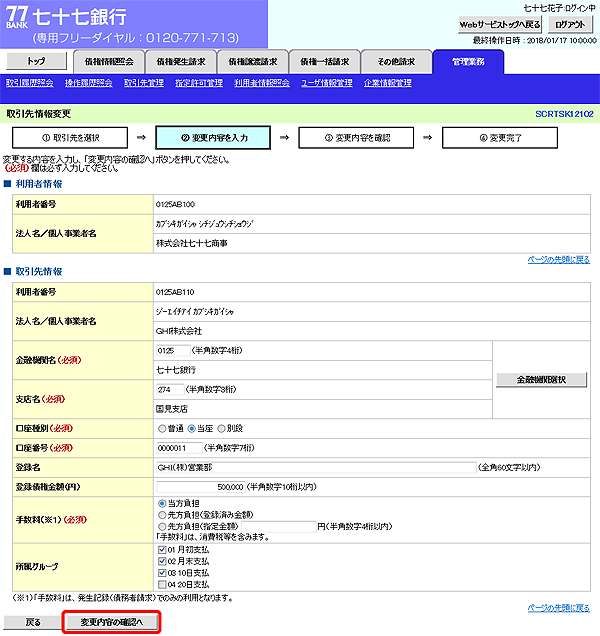
Task: Click ページの先頭に戻る below 利用者情報 table
Action: click(x=559, y=260)
